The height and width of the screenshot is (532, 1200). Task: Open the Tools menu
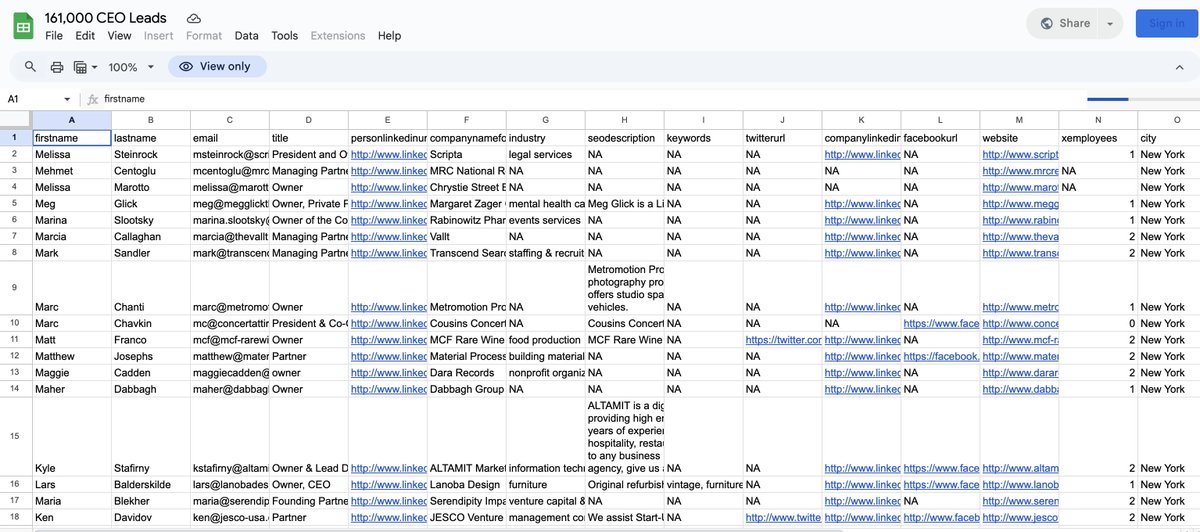click(x=285, y=35)
